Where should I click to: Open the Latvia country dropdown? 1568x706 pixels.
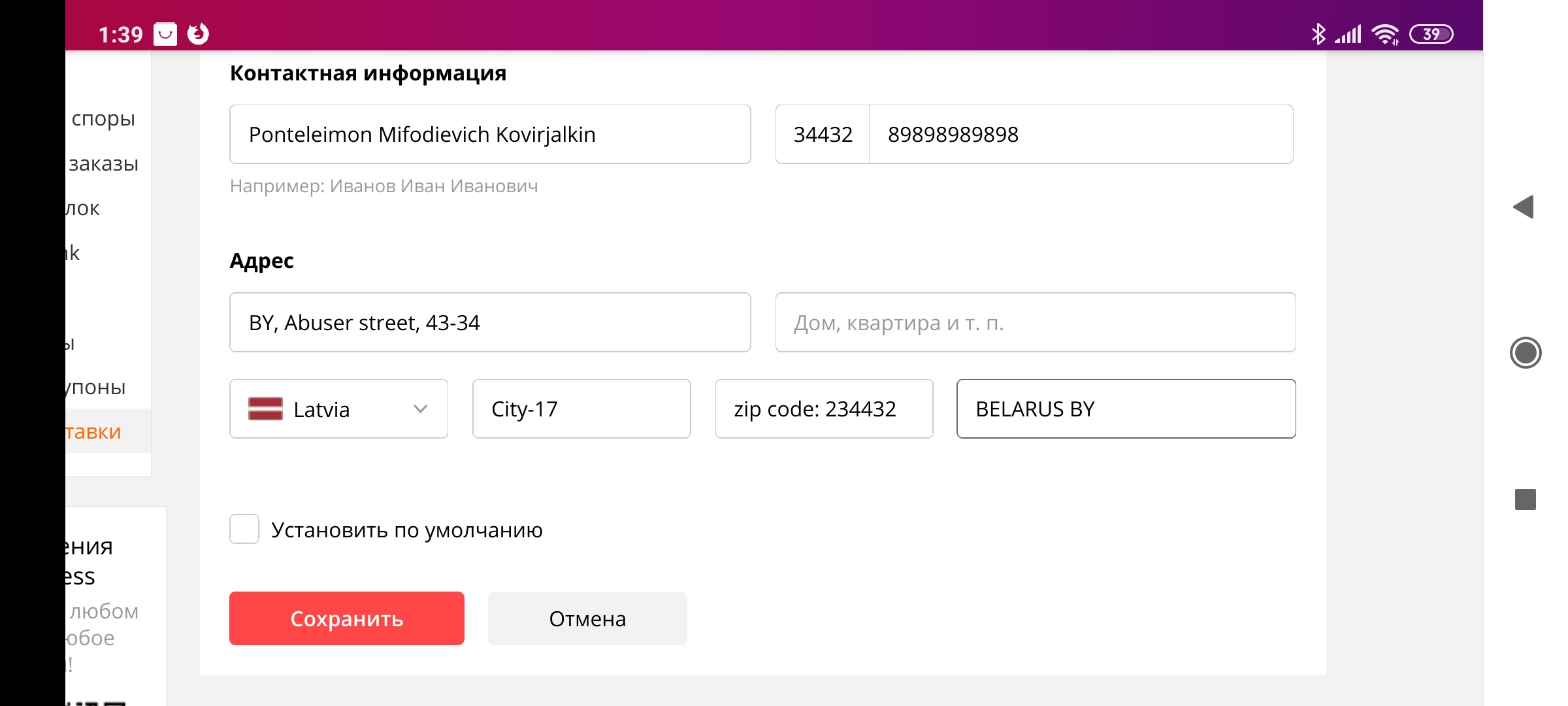(338, 409)
